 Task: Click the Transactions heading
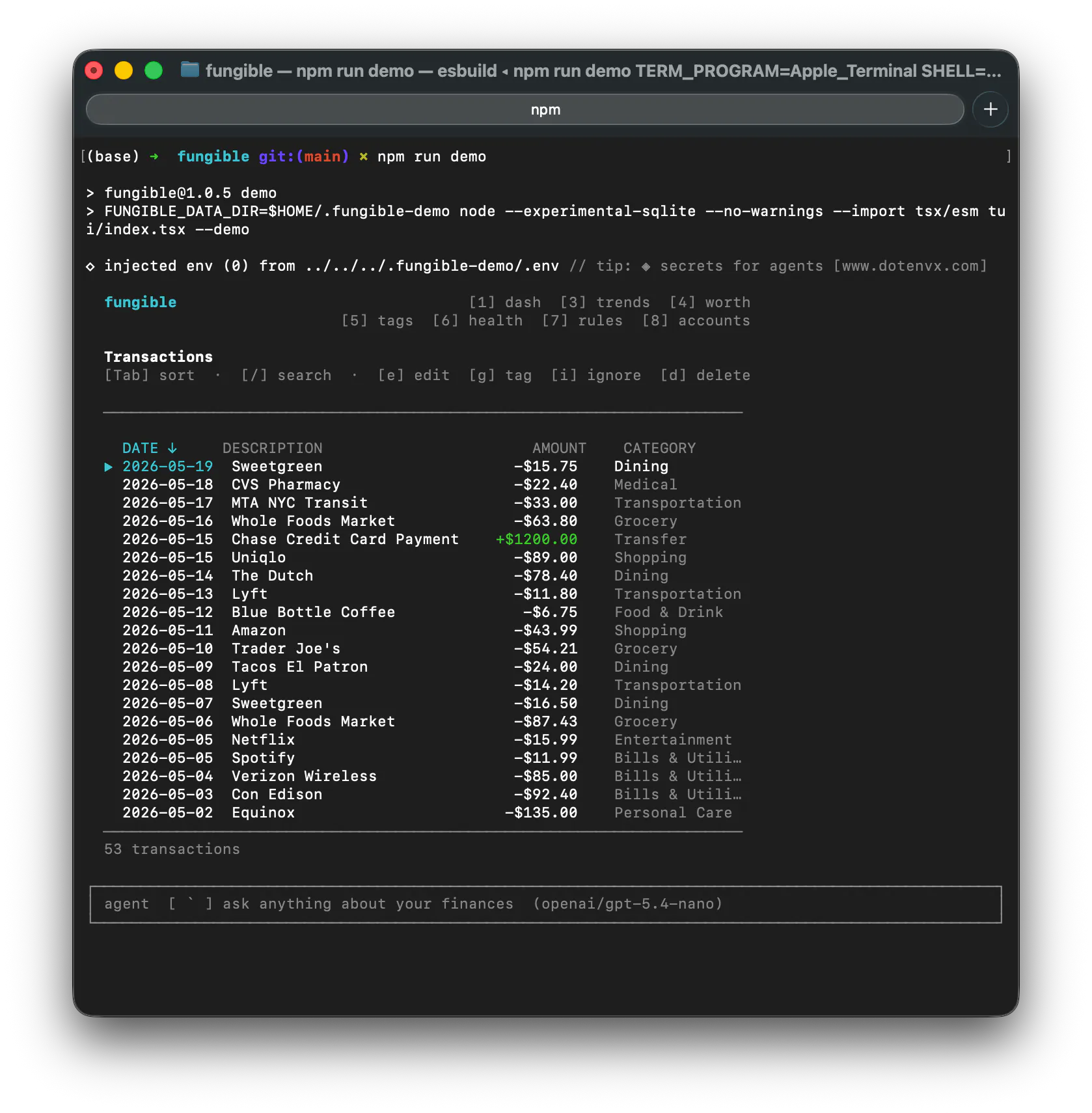tap(159, 357)
